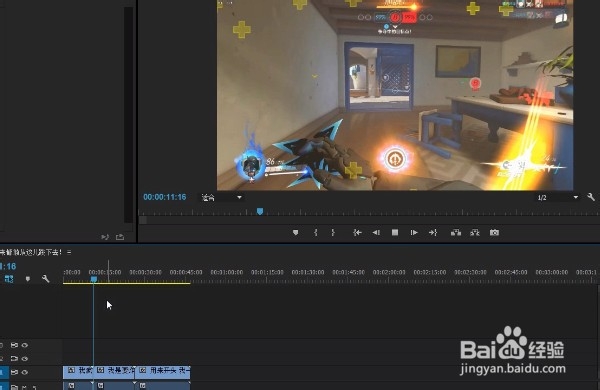Click the export arrow-box icon in the left panel
Viewport: 600px width, 390px height.
(x=120, y=237)
